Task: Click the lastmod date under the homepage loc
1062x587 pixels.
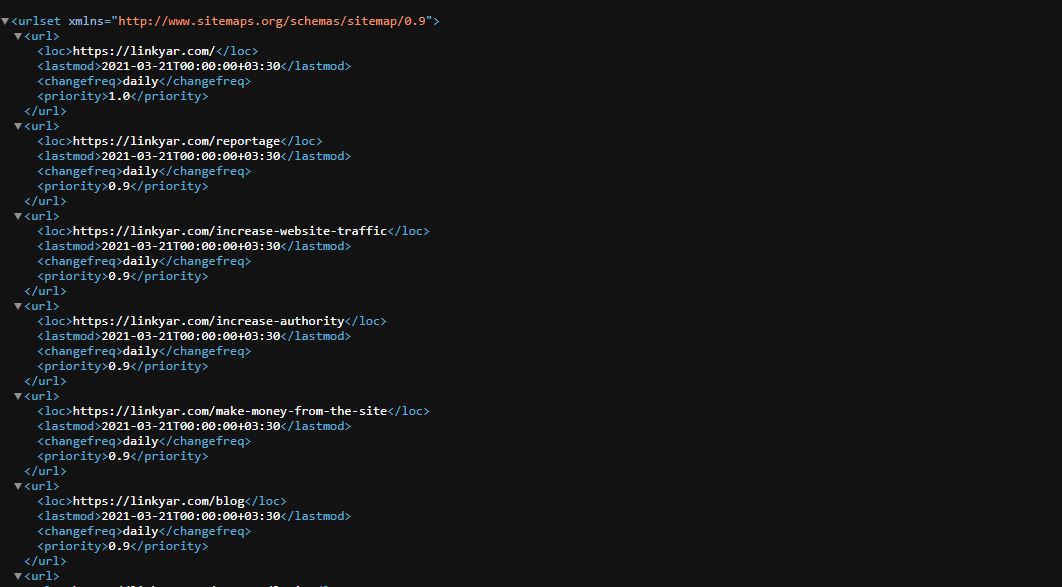Action: coord(191,66)
